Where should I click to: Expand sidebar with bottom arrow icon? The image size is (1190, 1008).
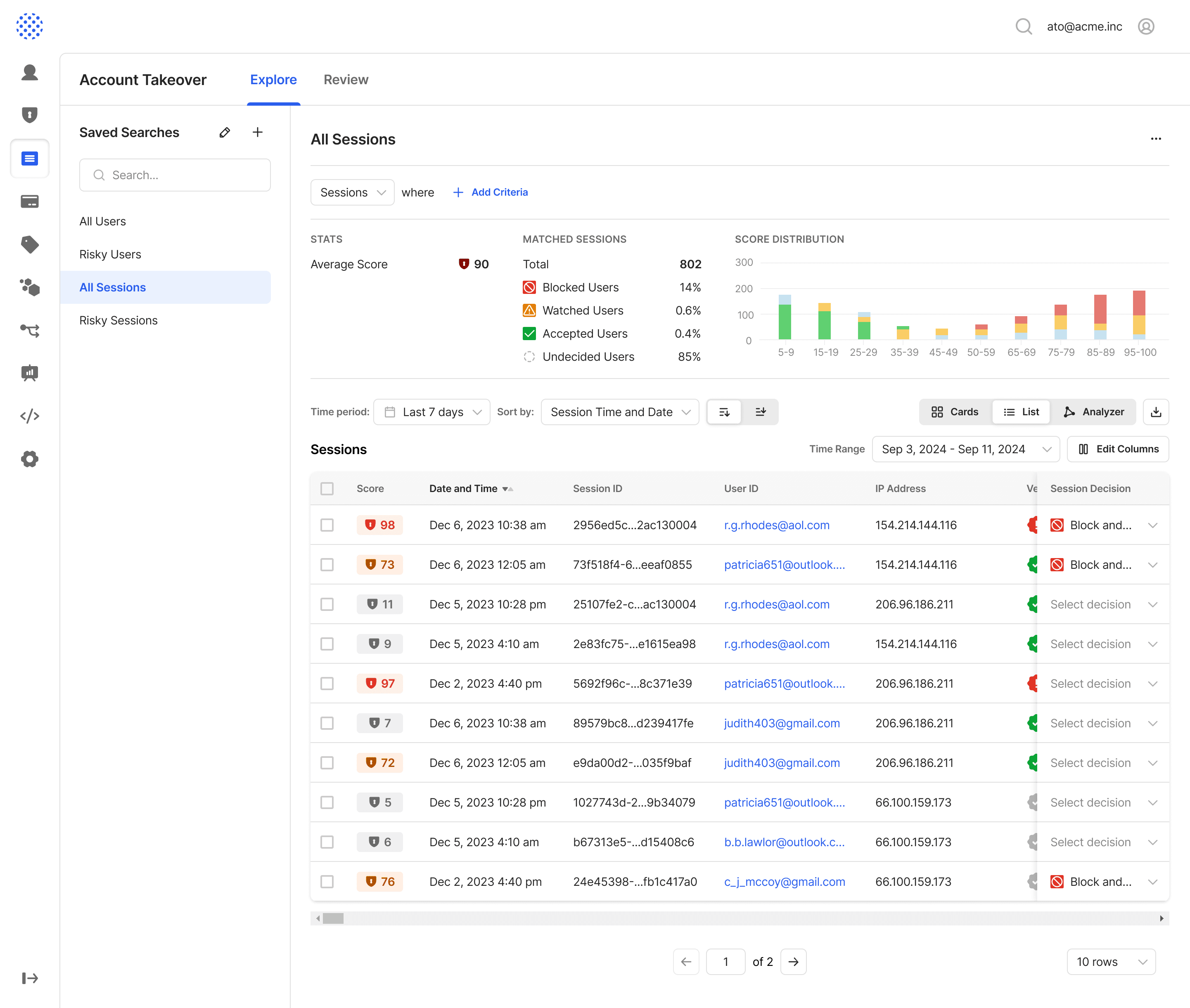pyautogui.click(x=30, y=978)
